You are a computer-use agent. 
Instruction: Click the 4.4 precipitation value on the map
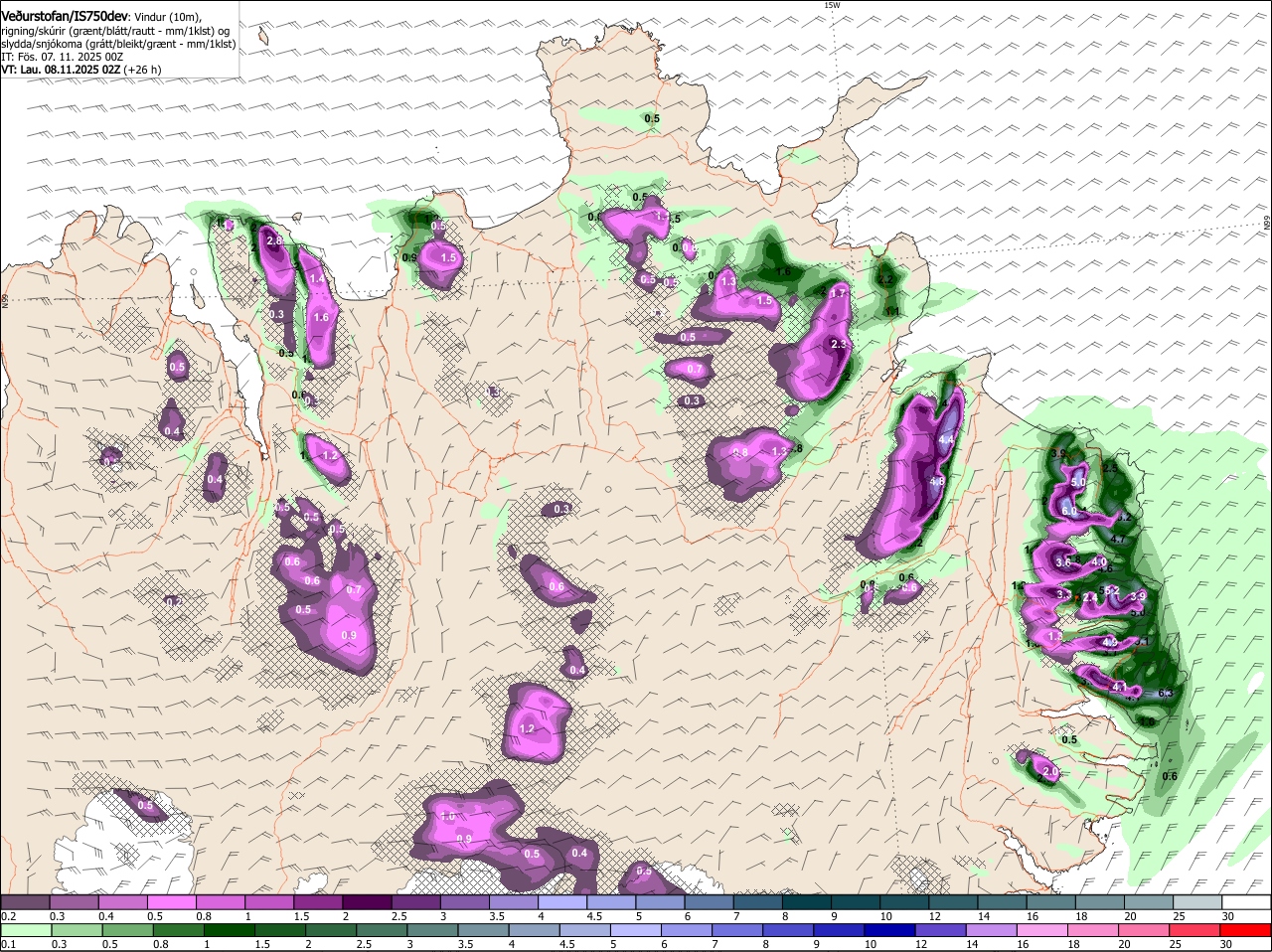945,439
